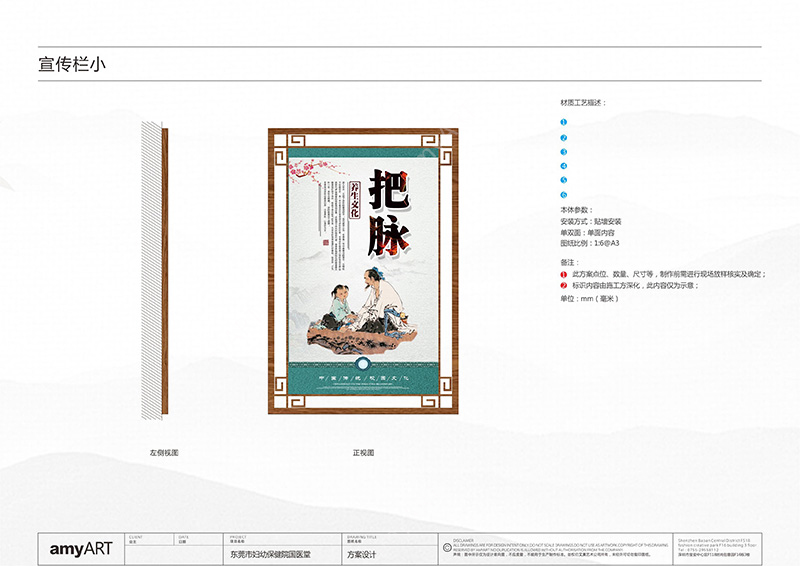Image resolution: width=800 pixels, height=566 pixels.
Task: Select the line '安装方式：贴墙安装'
Action: point(591,222)
